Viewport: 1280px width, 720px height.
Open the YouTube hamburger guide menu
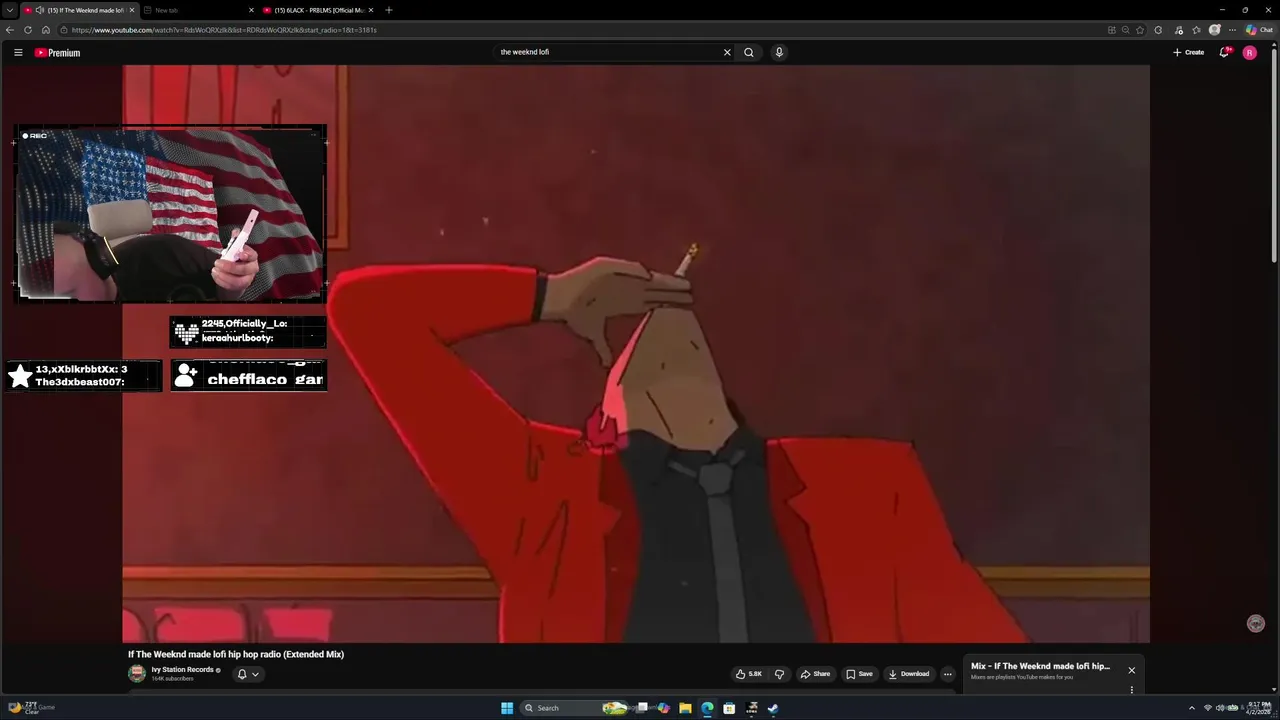[x=18, y=52]
